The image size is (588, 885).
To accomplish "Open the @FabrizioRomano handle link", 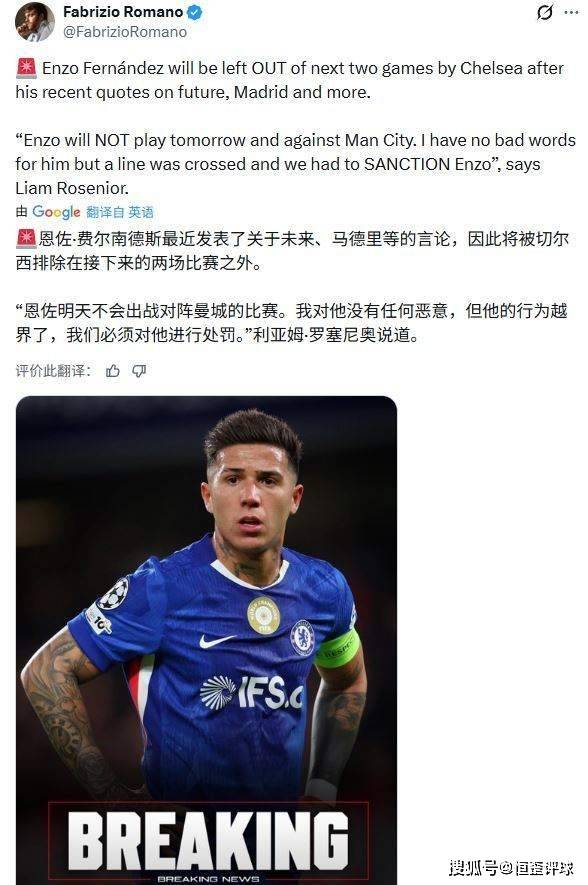I will (125, 32).
